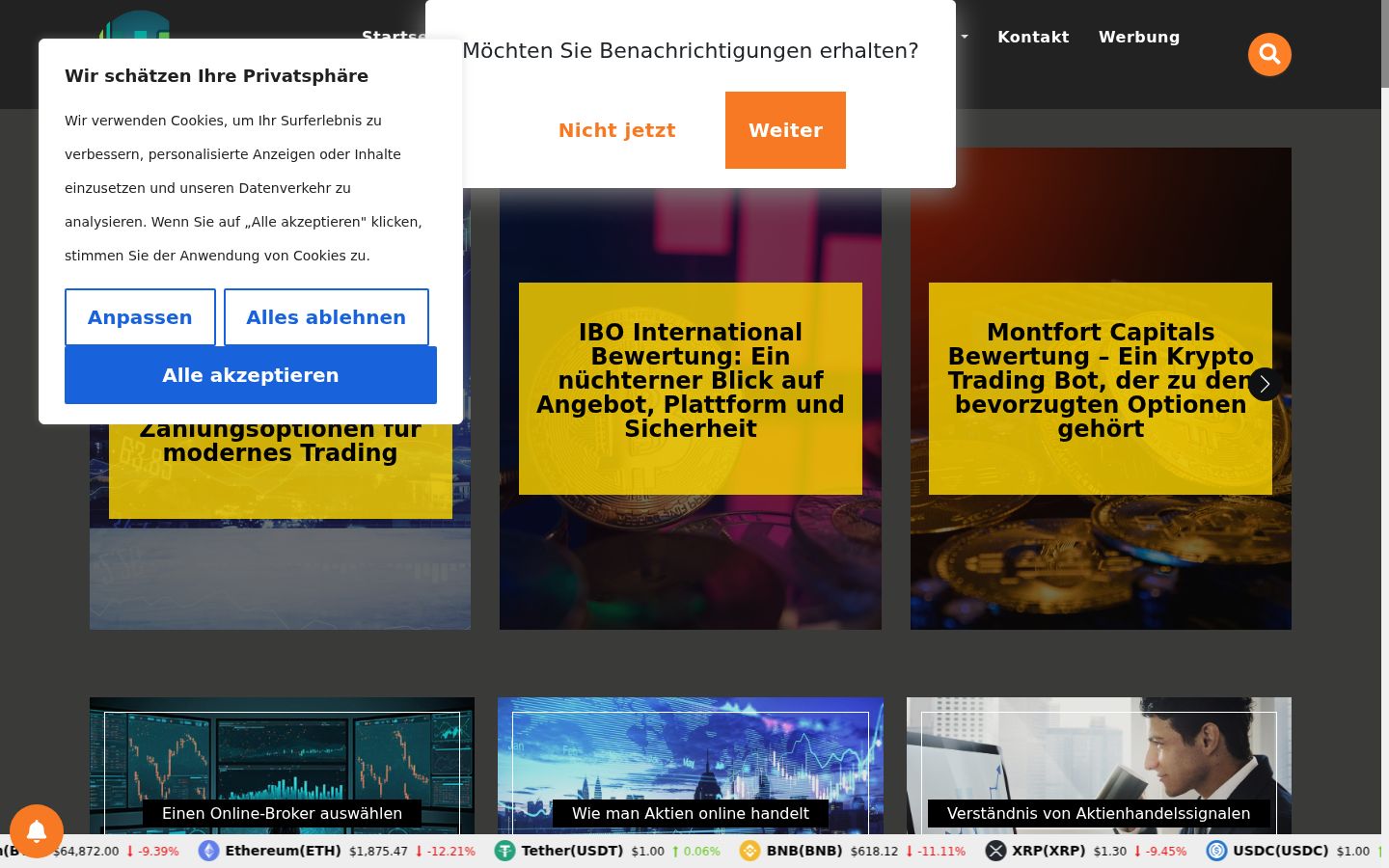
Task: Open Wie man Aktien online handelt card
Action: 691,813
